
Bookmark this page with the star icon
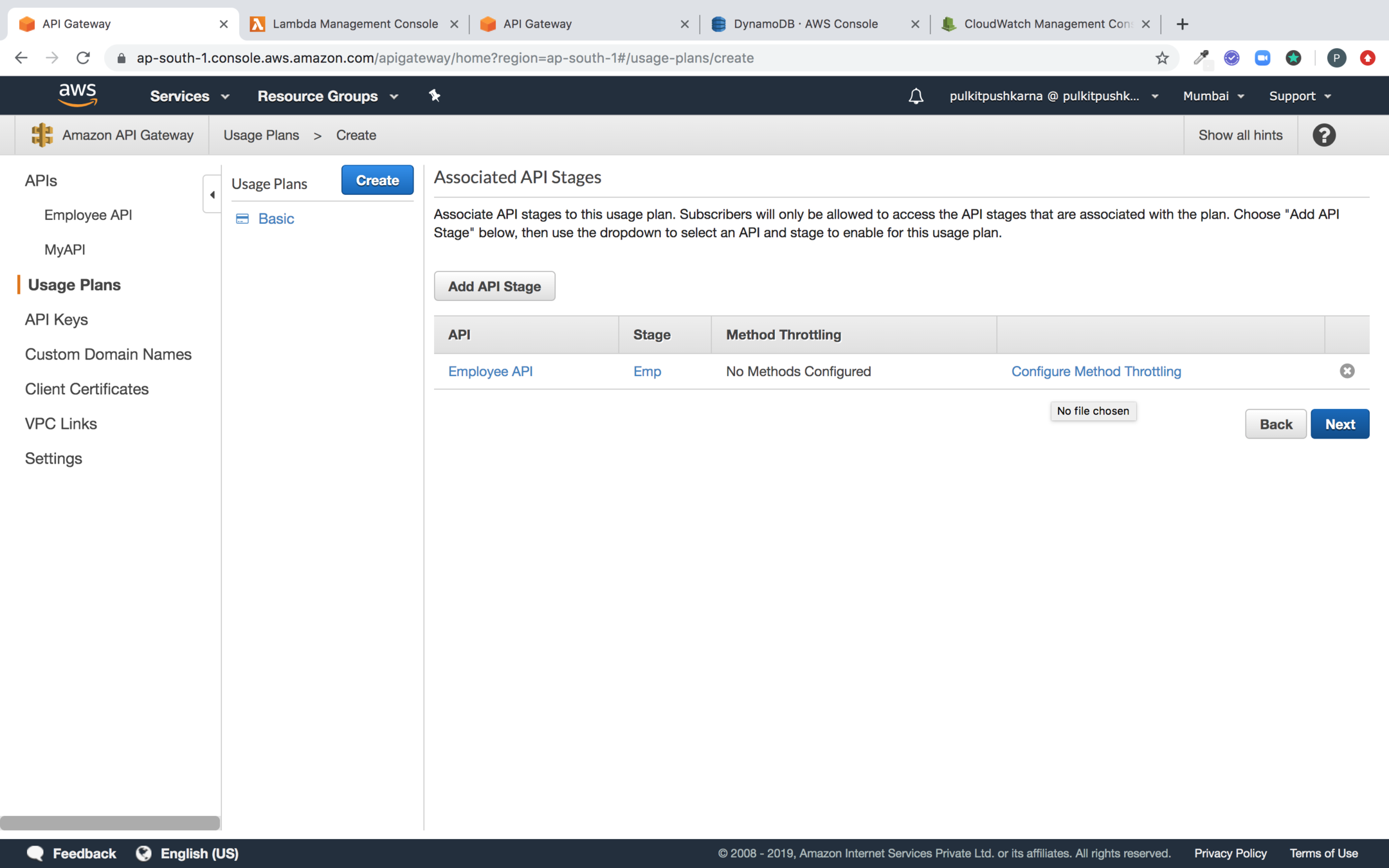tap(1161, 58)
